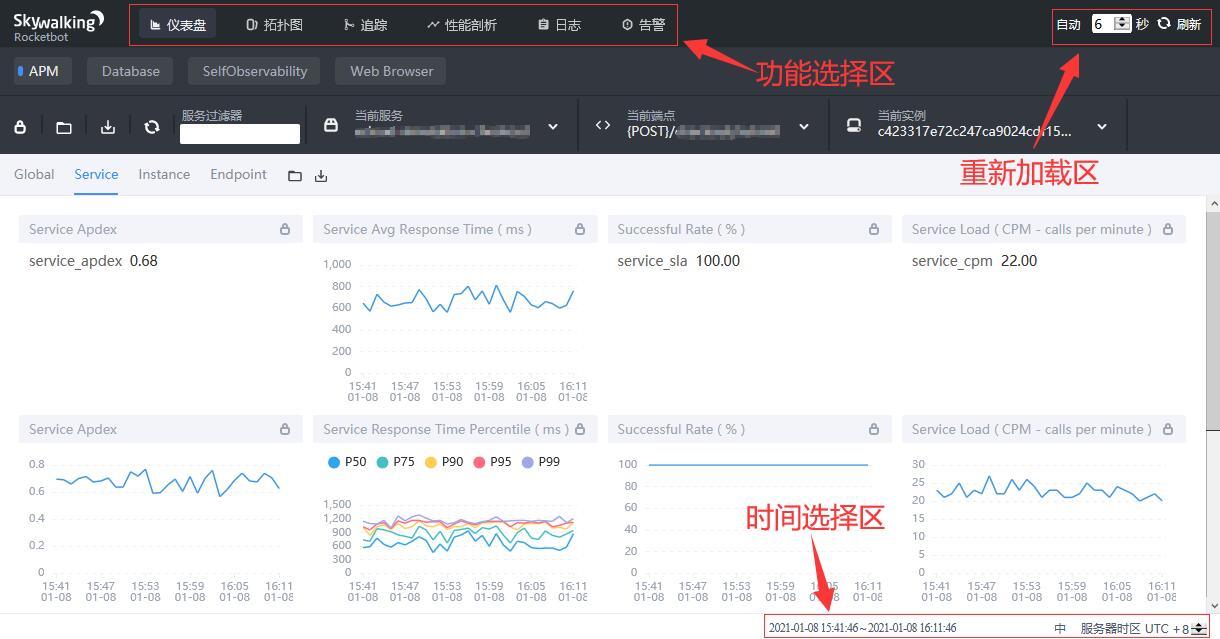This screenshot has height=639, width=1220.
Task: Open the 日志 log view
Action: pyautogui.click(x=558, y=24)
